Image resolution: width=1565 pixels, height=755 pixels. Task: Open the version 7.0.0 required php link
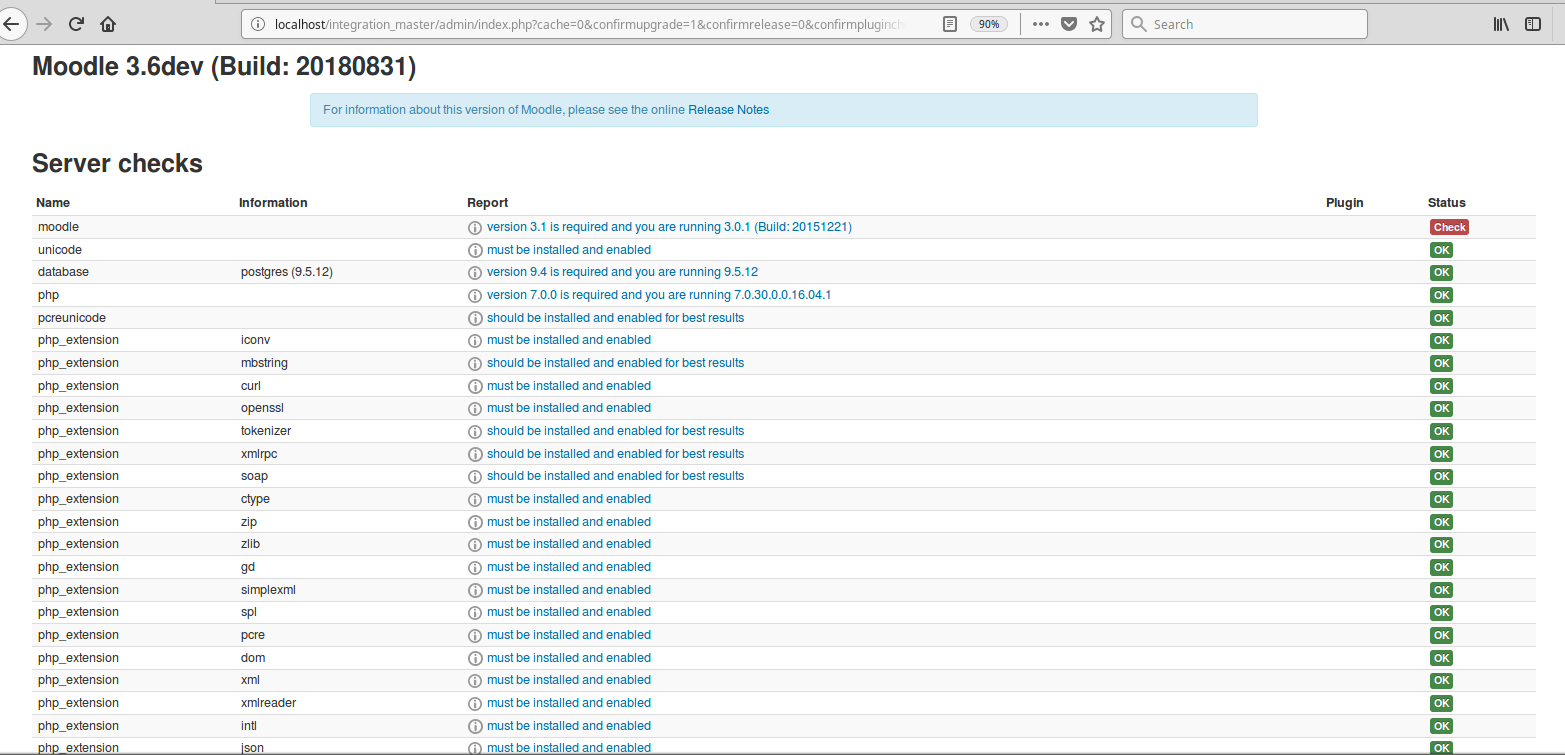coord(659,295)
